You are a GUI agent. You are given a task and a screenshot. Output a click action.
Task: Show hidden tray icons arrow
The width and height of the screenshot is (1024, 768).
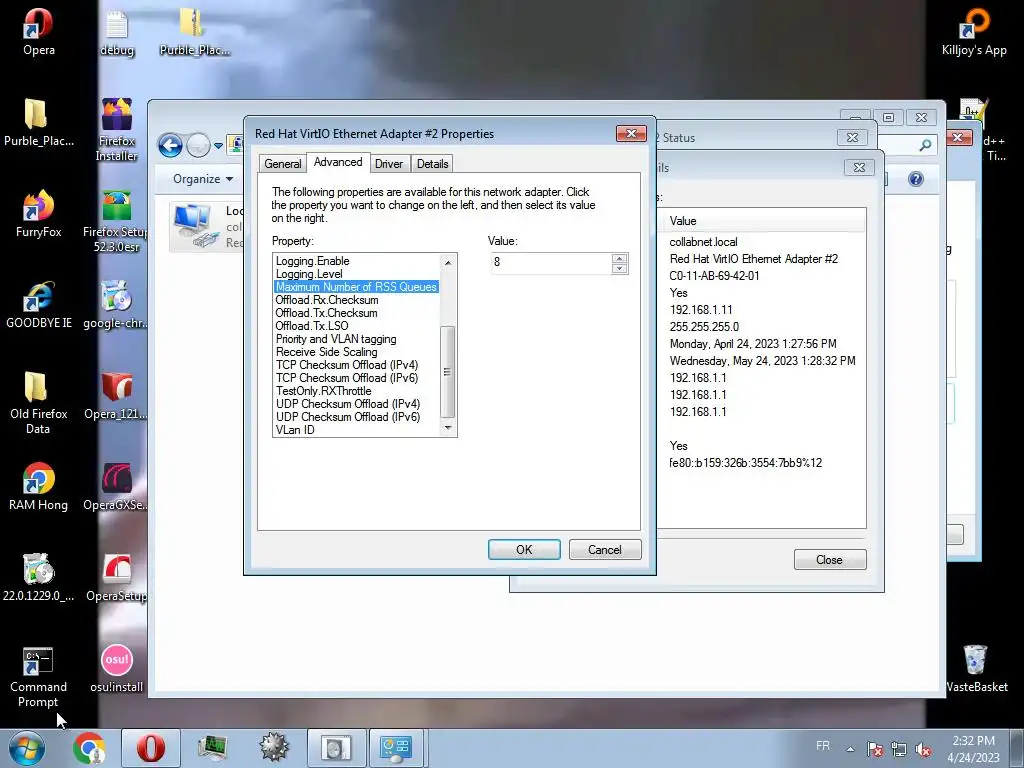click(850, 749)
